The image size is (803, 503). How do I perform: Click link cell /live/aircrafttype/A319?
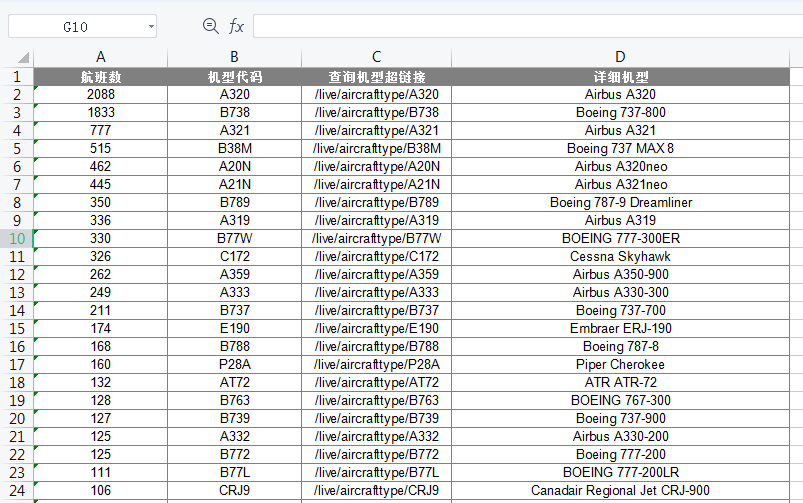coord(376,221)
